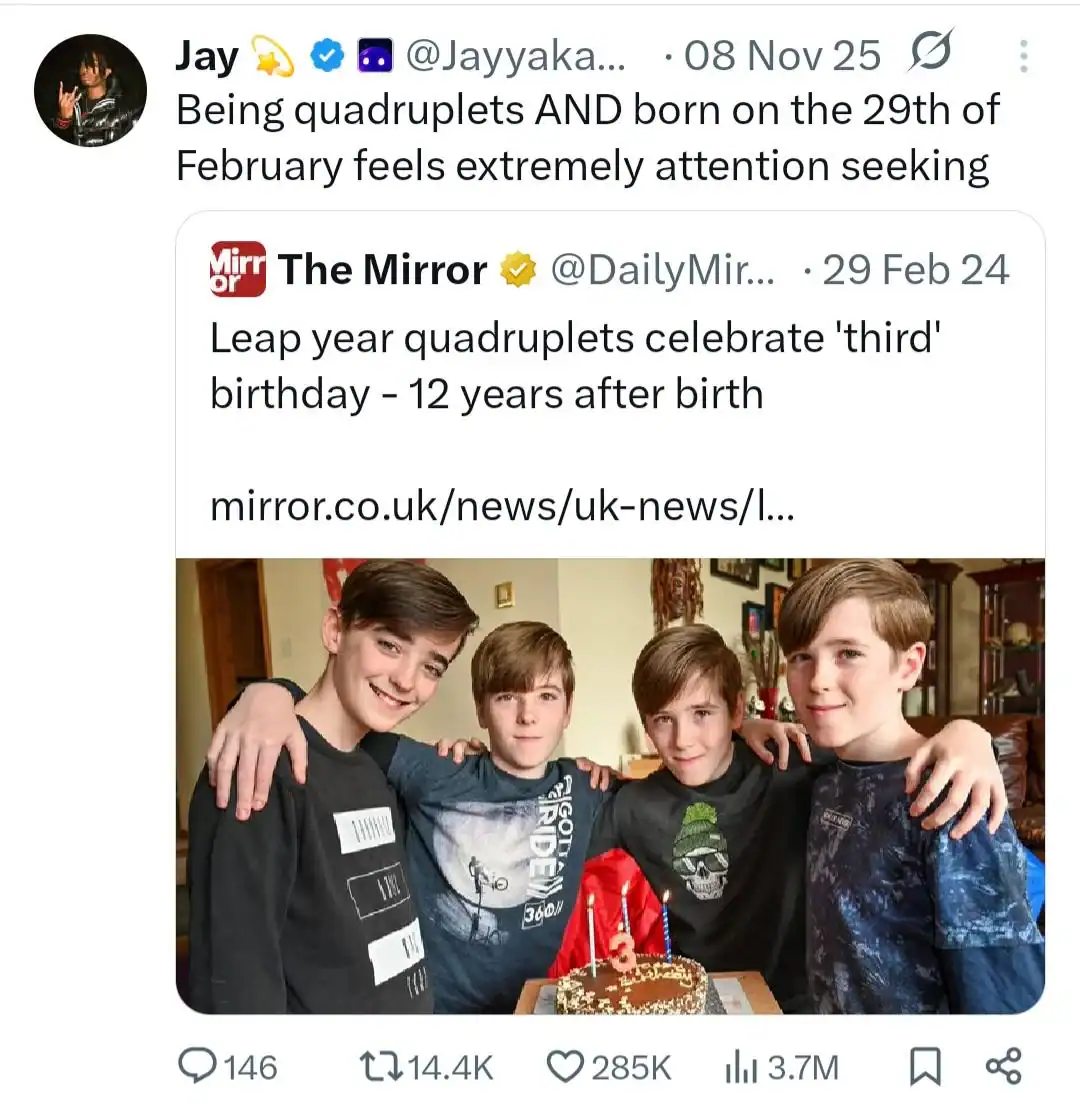Click The Mirror's gold verified badge
Image resolution: width=1080 pixels, height=1112 pixels.
518,270
